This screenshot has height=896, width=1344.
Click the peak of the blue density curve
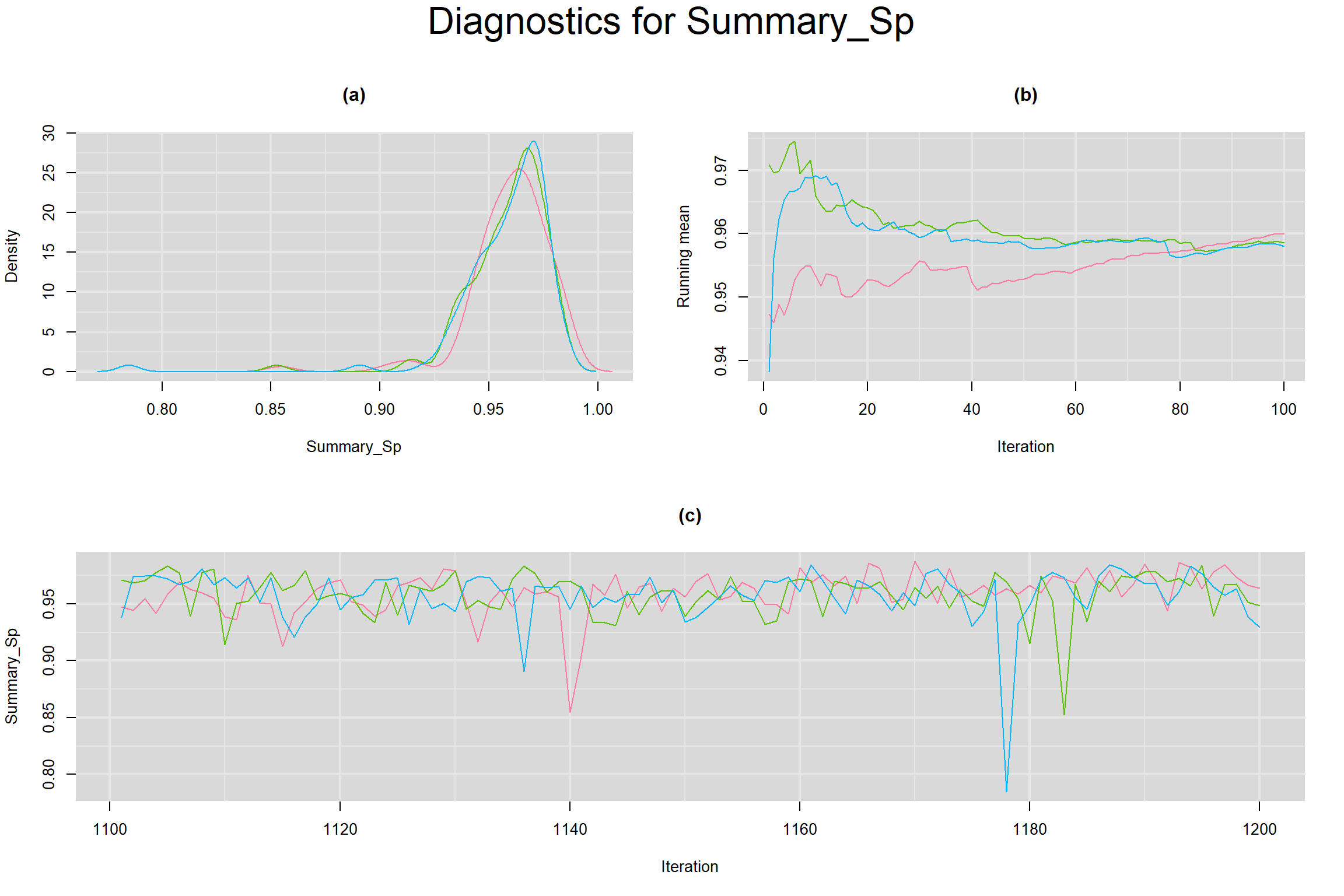pyautogui.click(x=533, y=141)
